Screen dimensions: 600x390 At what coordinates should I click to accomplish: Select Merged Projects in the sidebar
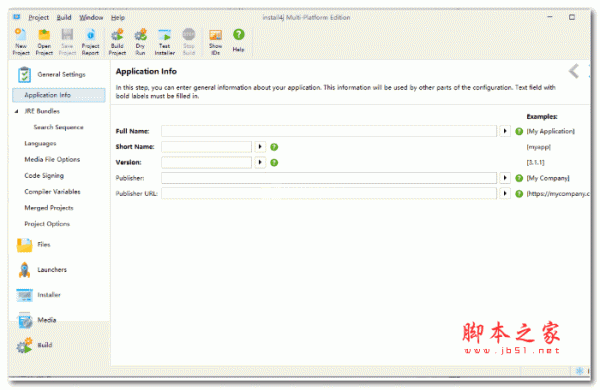tap(49, 208)
